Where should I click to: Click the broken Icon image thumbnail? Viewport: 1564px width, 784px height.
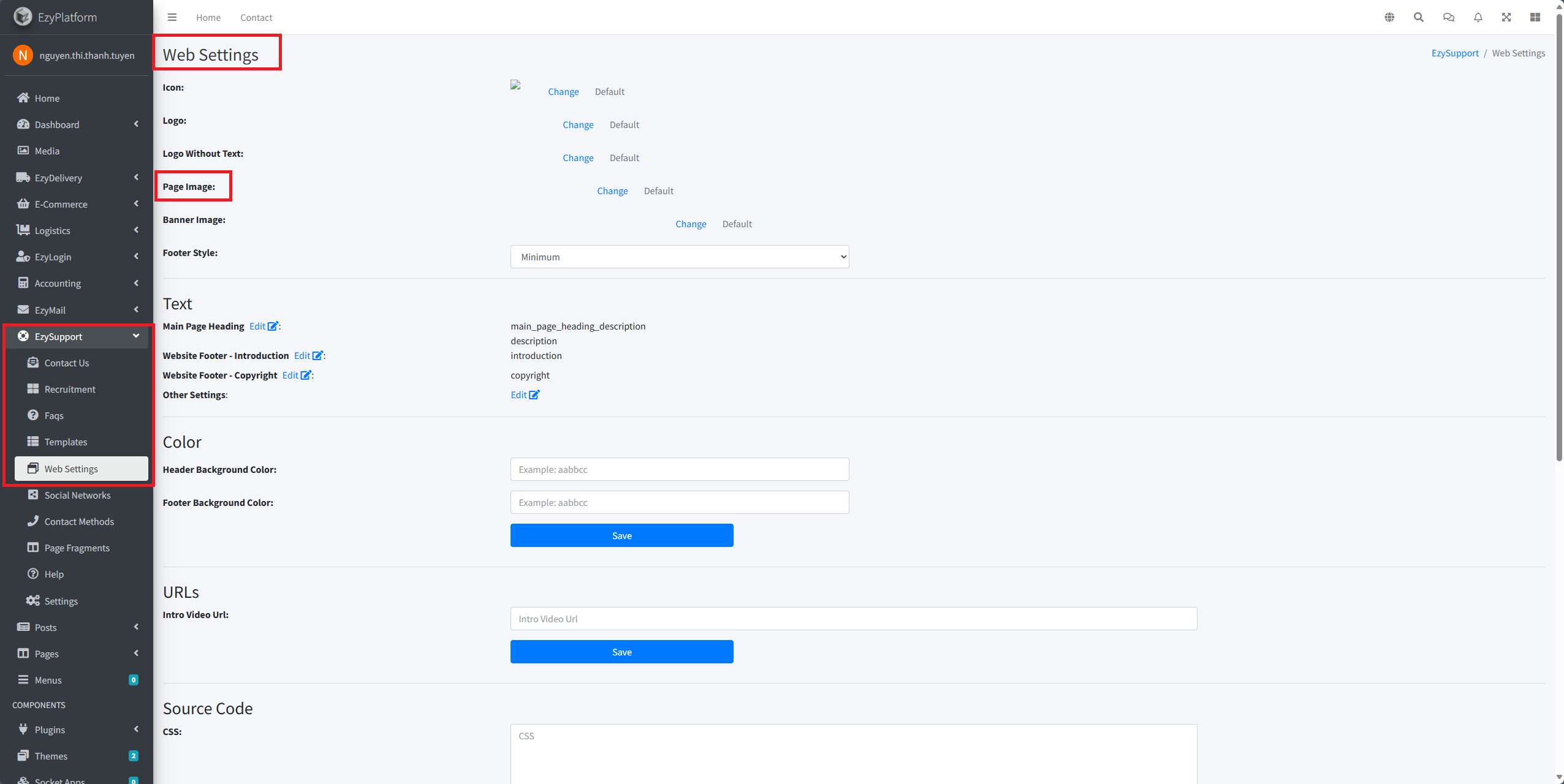click(x=515, y=85)
